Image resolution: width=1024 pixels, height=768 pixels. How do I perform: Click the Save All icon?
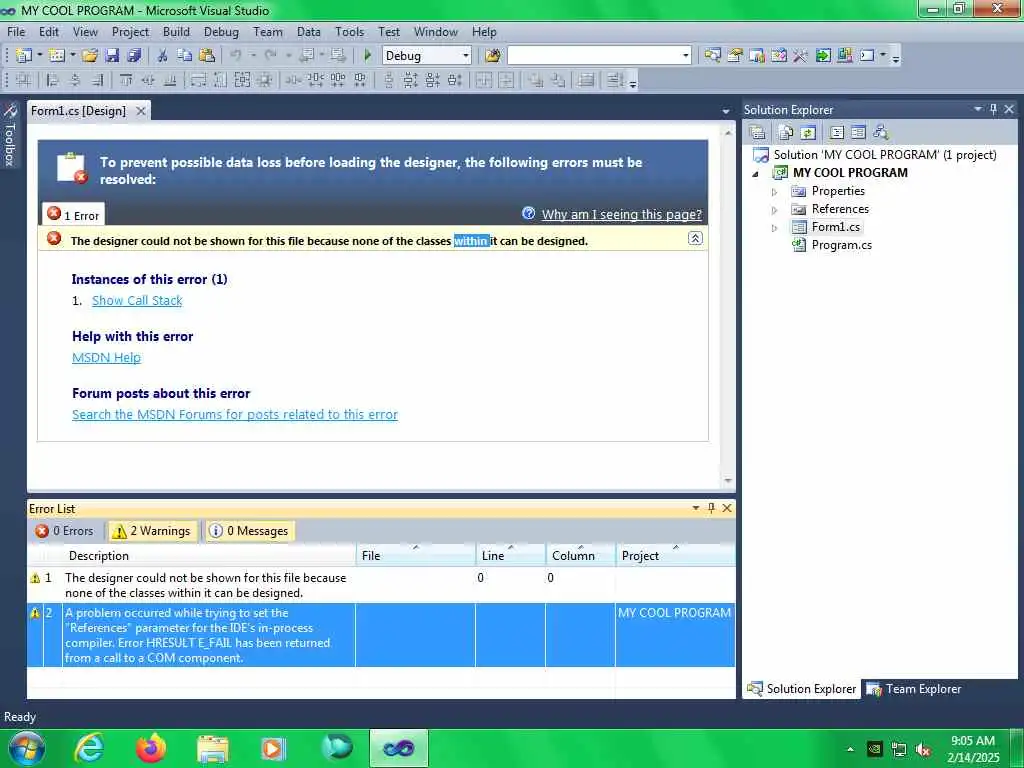(135, 56)
